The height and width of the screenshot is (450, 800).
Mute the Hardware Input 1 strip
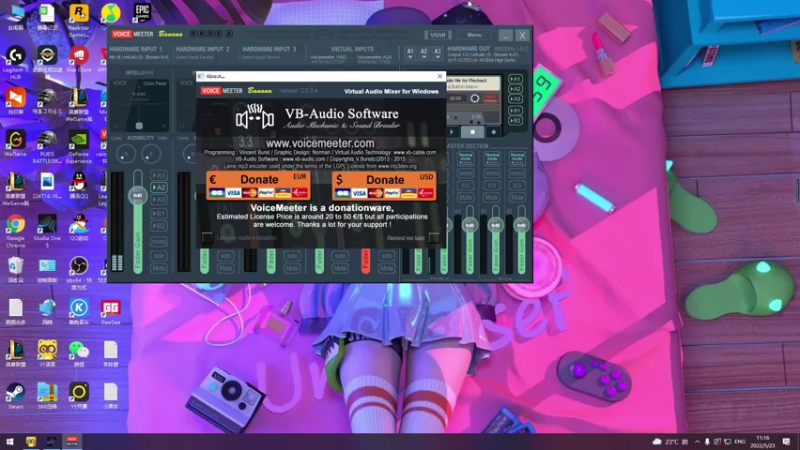coord(159,268)
